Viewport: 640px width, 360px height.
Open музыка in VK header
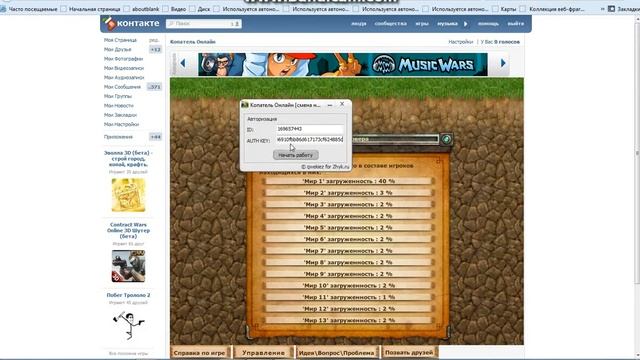tap(447, 24)
